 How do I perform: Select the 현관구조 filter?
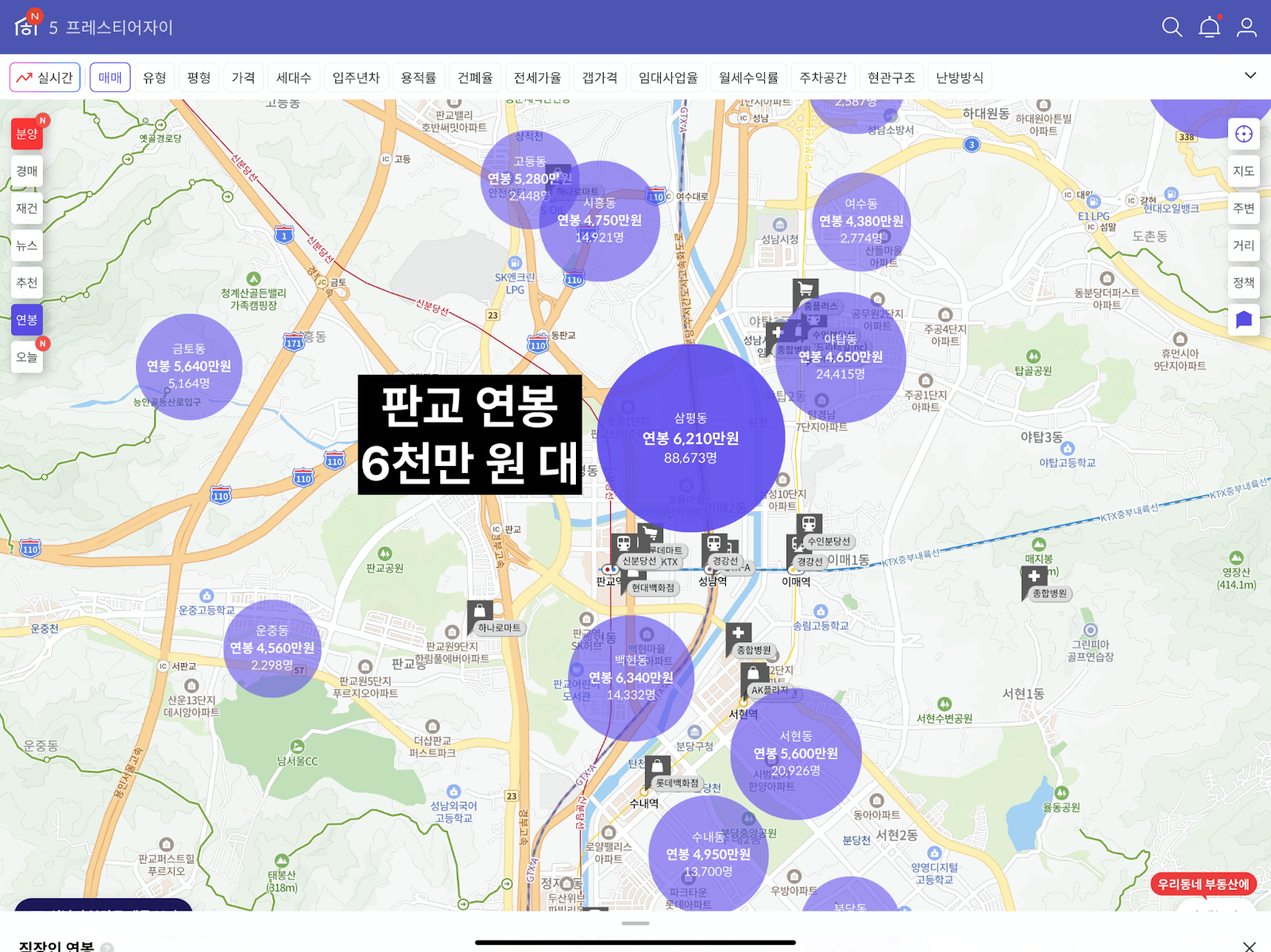click(x=891, y=77)
